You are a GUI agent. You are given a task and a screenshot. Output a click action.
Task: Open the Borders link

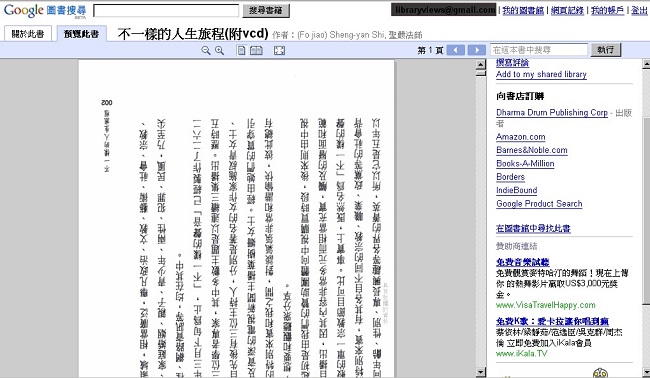tap(510, 177)
